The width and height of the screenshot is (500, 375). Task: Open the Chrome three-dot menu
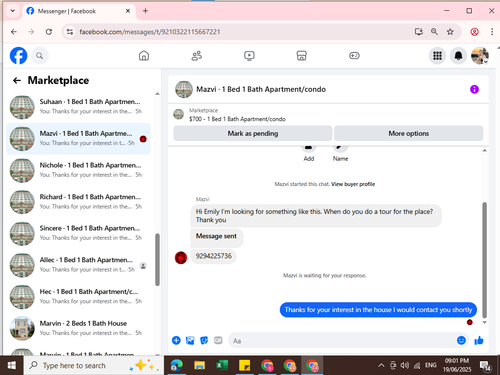point(492,32)
